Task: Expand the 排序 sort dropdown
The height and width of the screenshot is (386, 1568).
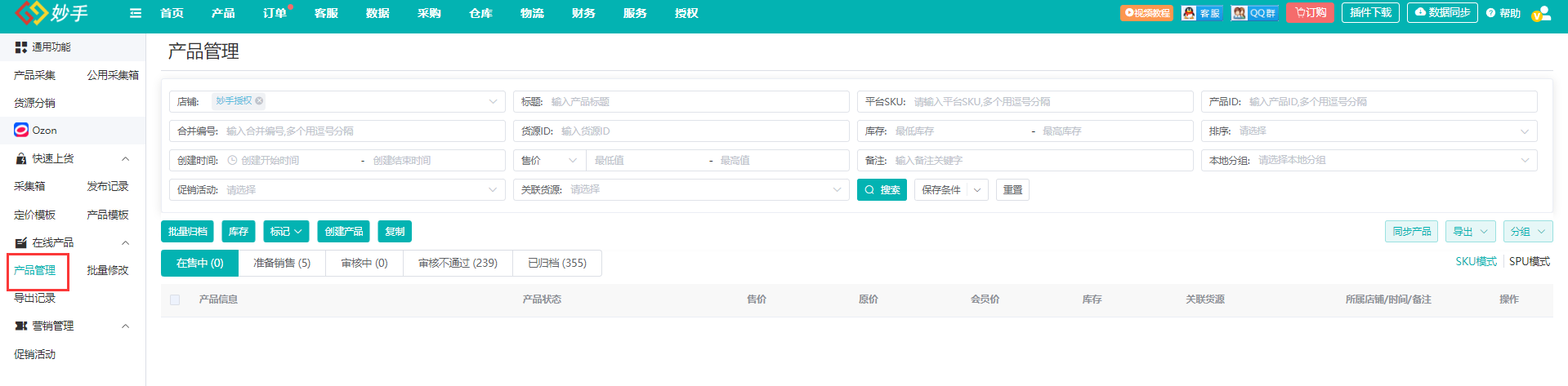Action: (1524, 131)
